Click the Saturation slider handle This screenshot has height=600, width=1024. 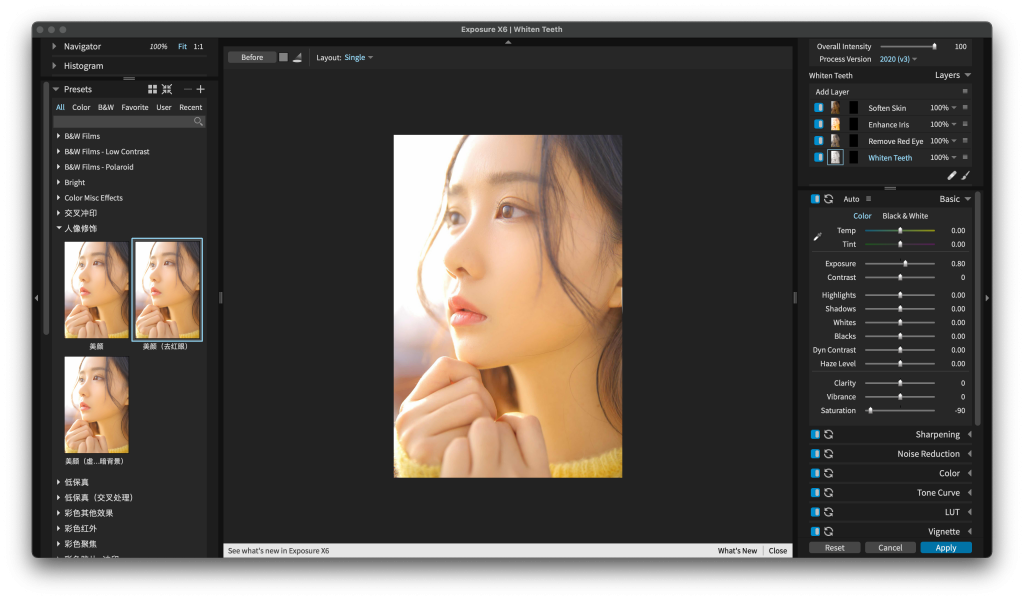(871, 411)
